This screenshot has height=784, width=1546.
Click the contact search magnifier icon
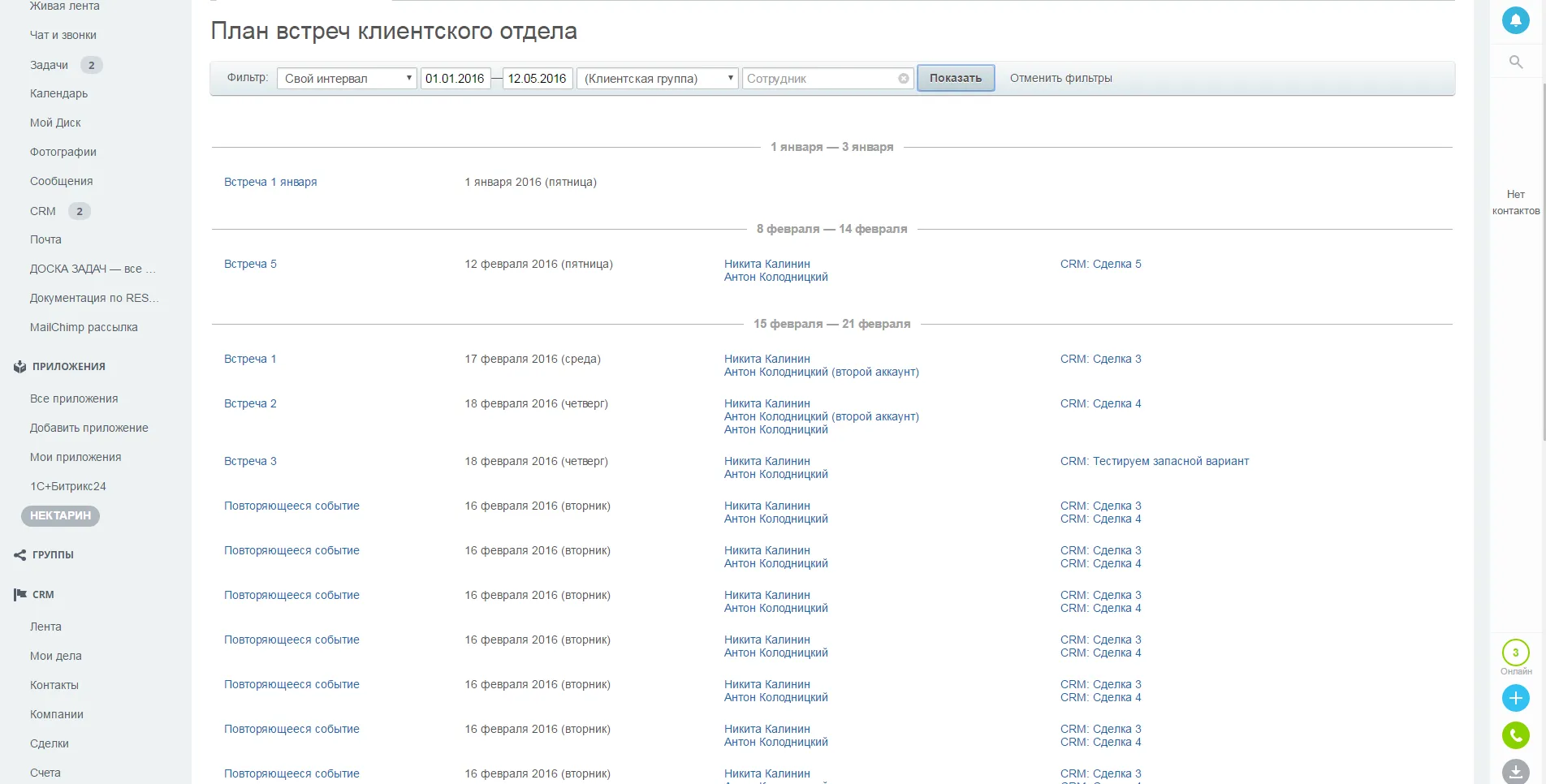[1515, 62]
